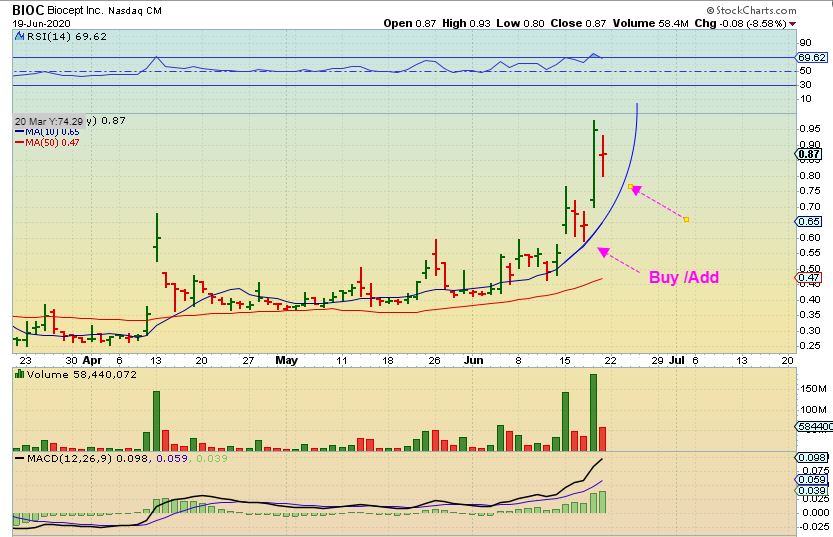Click the Volume panel bar-chart icon

click(x=20, y=374)
